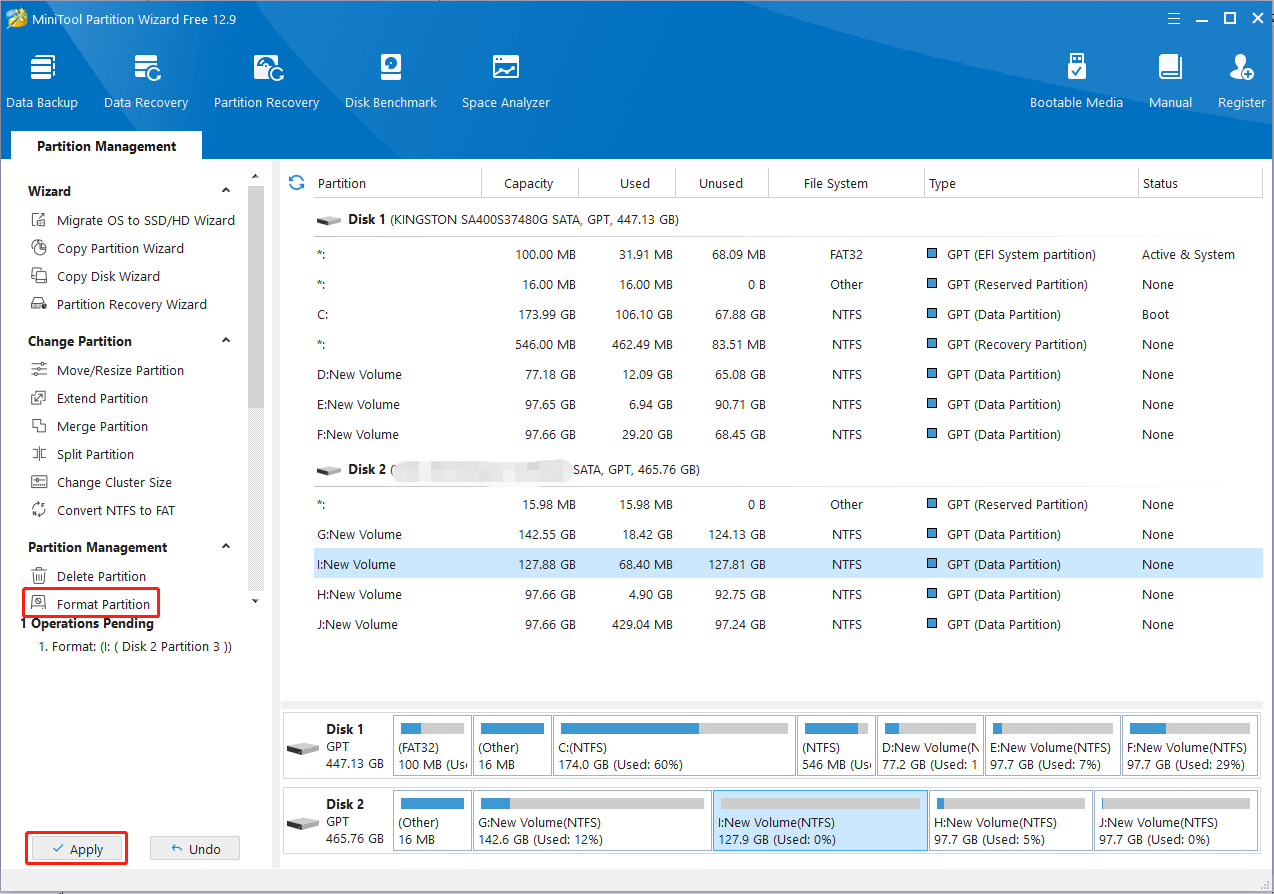Select the Merge Partition label
The width and height of the screenshot is (1274, 894).
(102, 426)
